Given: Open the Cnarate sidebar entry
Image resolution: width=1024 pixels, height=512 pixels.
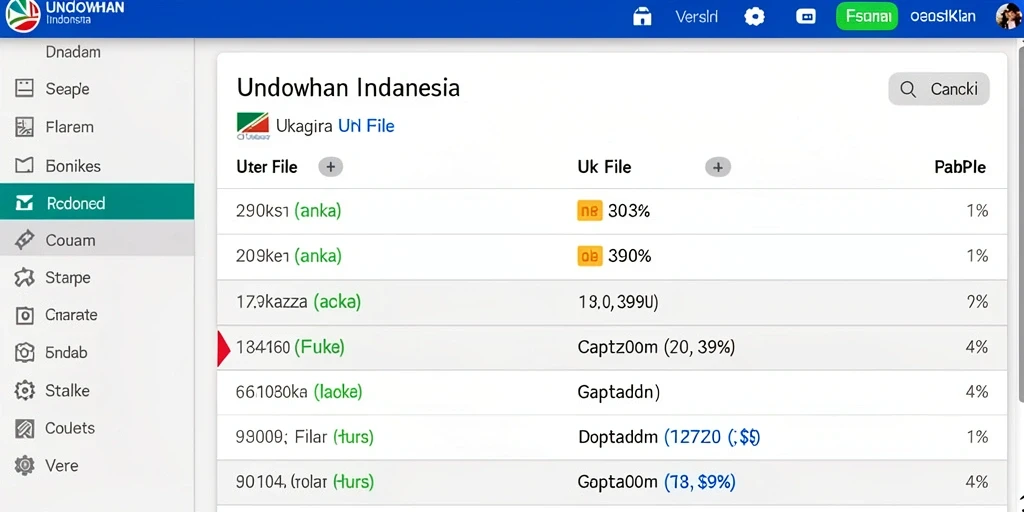Looking at the screenshot, I should tap(97, 315).
